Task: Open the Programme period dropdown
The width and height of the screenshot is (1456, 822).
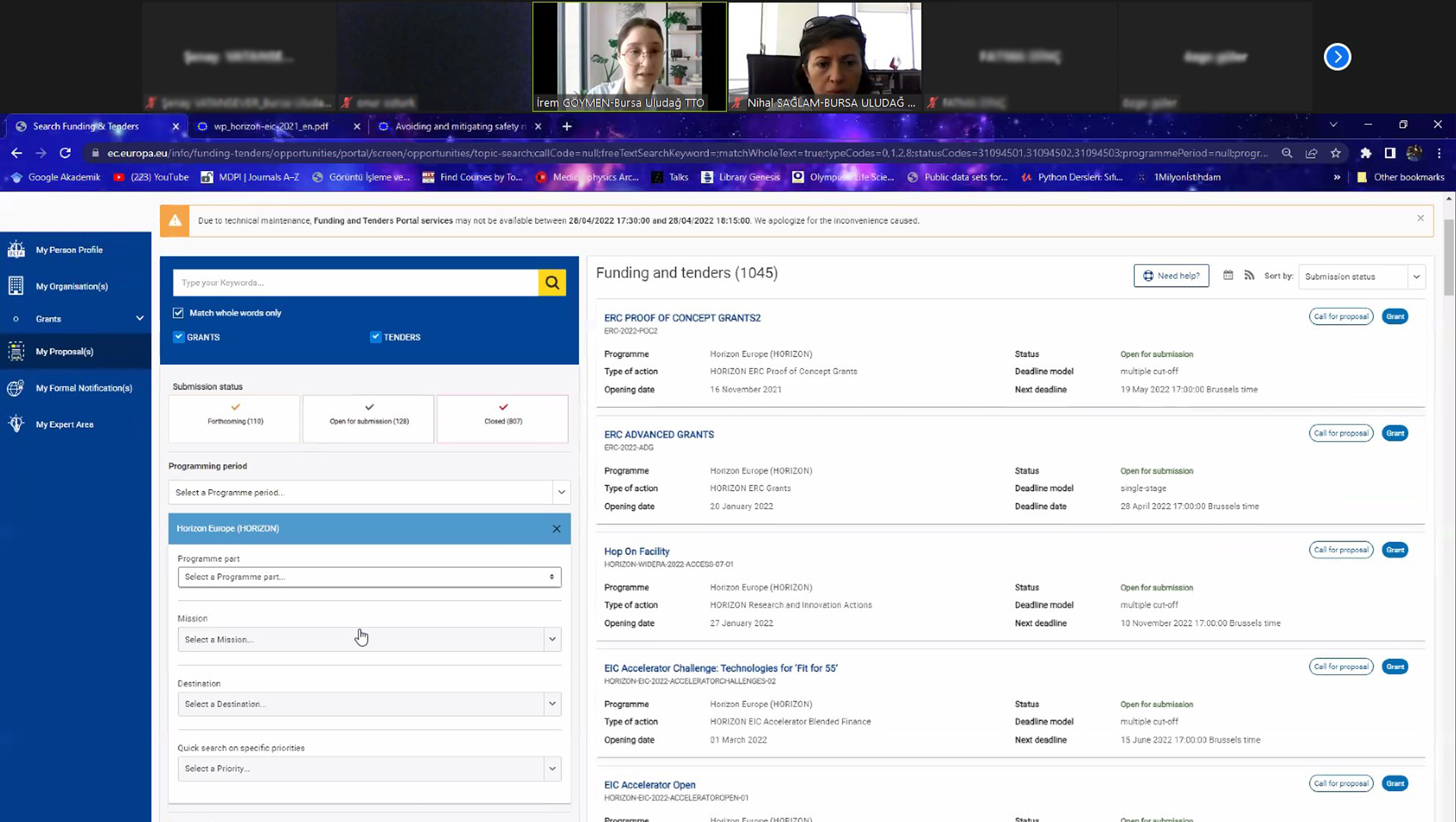Action: coord(369,492)
